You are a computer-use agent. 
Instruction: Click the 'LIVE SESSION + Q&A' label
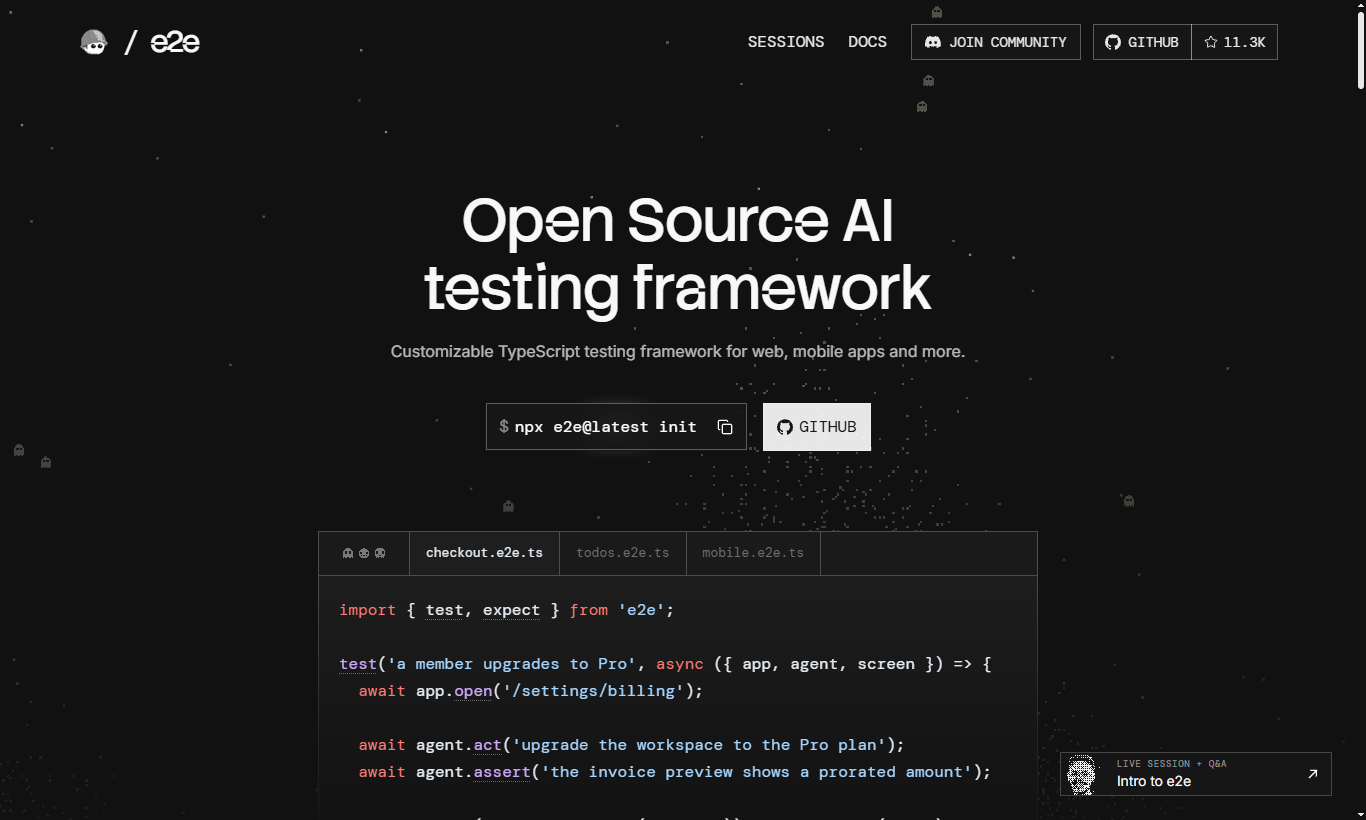pyautogui.click(x=1172, y=764)
